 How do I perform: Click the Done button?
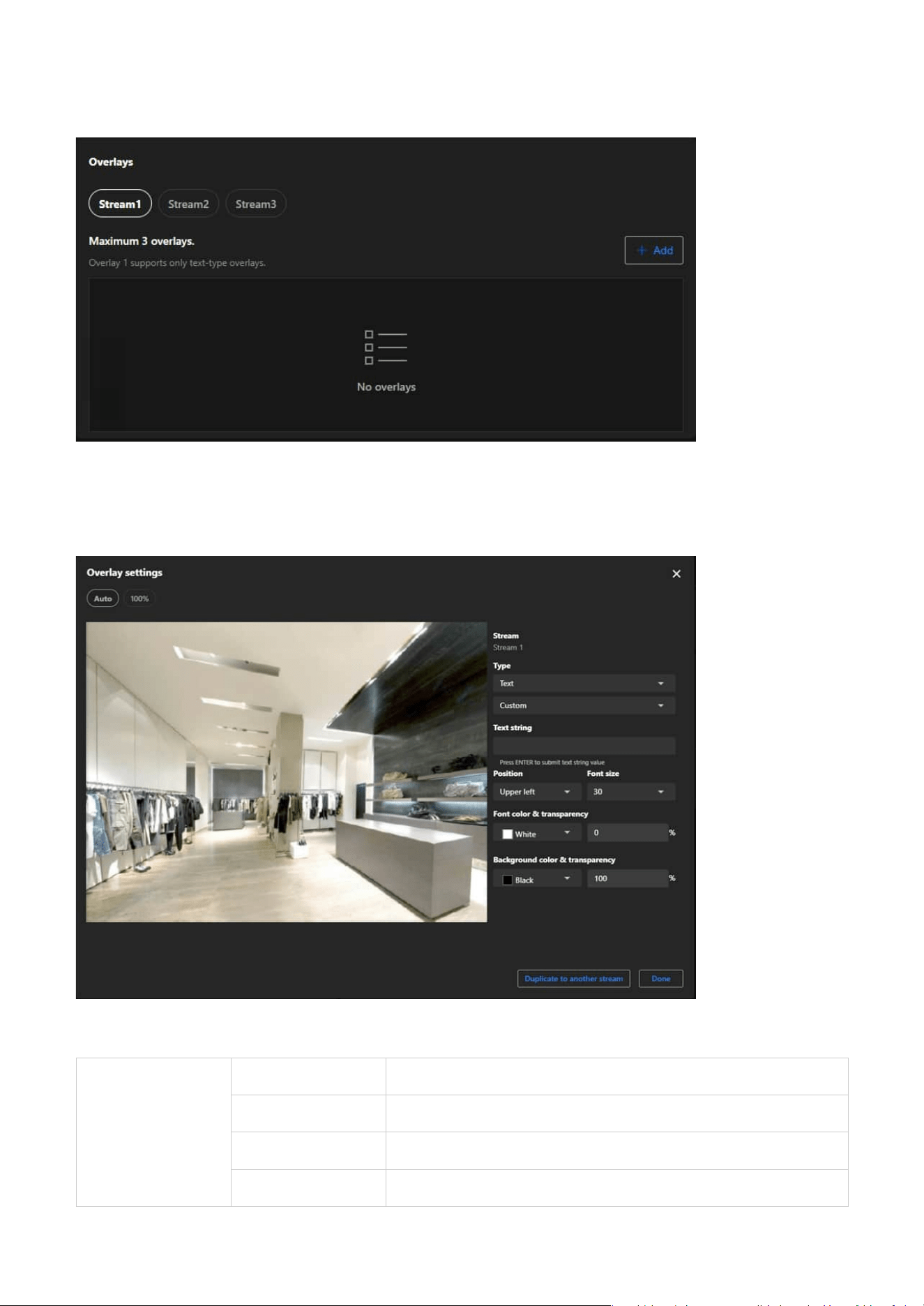pos(660,978)
